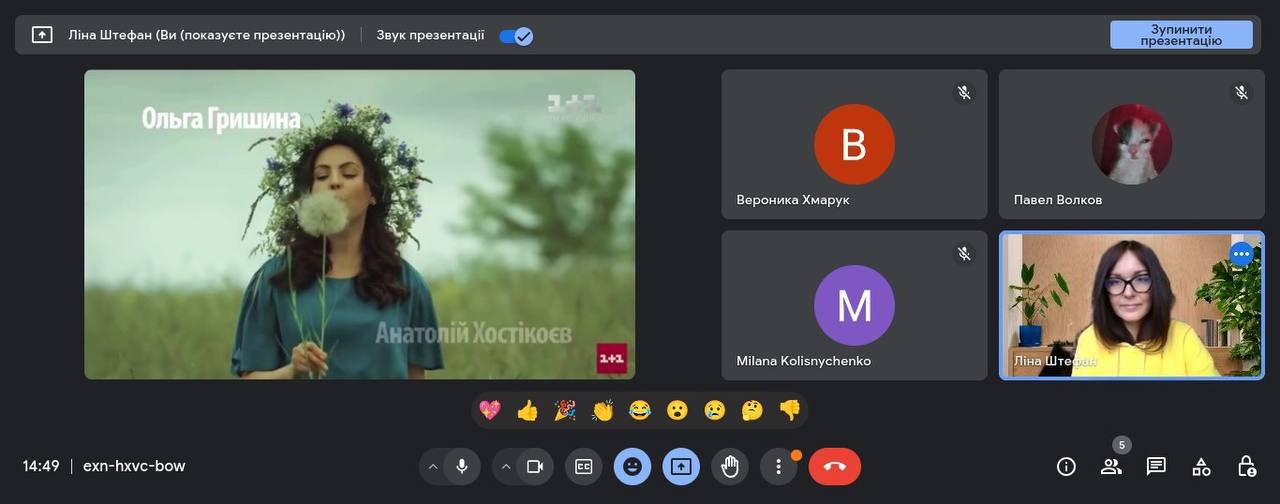Image resolution: width=1280 pixels, height=504 pixels.
Task: Turn off the presentation audio switch
Action: pyautogui.click(x=516, y=36)
